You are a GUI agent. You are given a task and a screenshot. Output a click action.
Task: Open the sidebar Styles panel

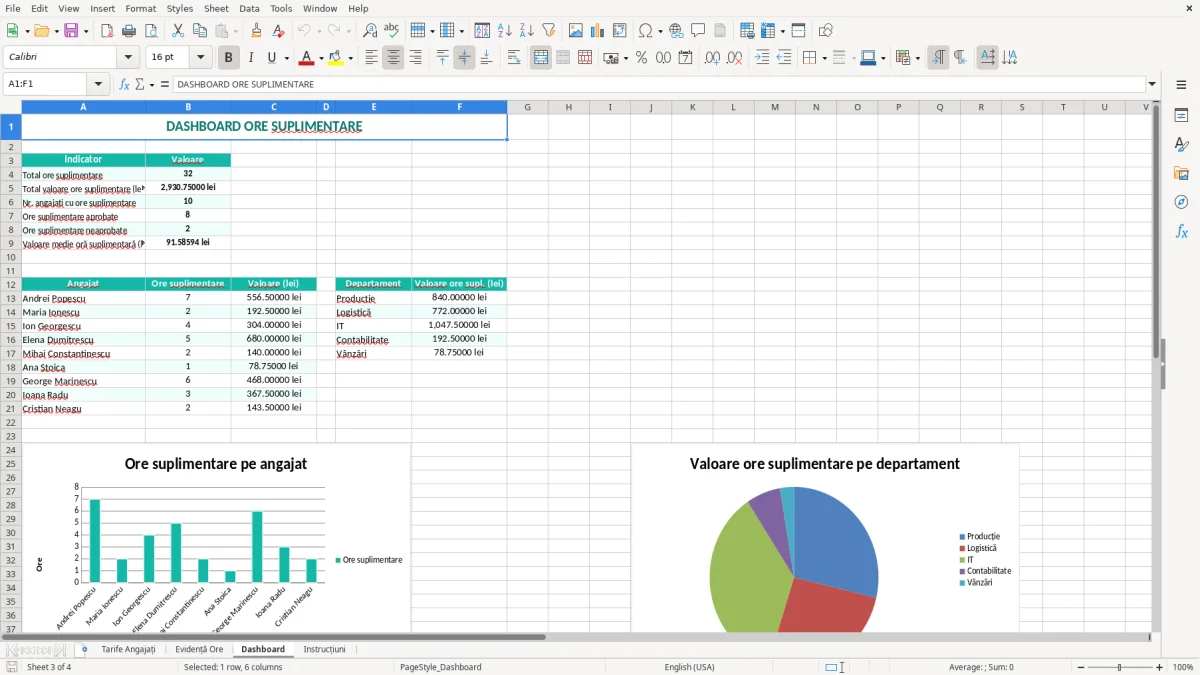(x=1181, y=145)
